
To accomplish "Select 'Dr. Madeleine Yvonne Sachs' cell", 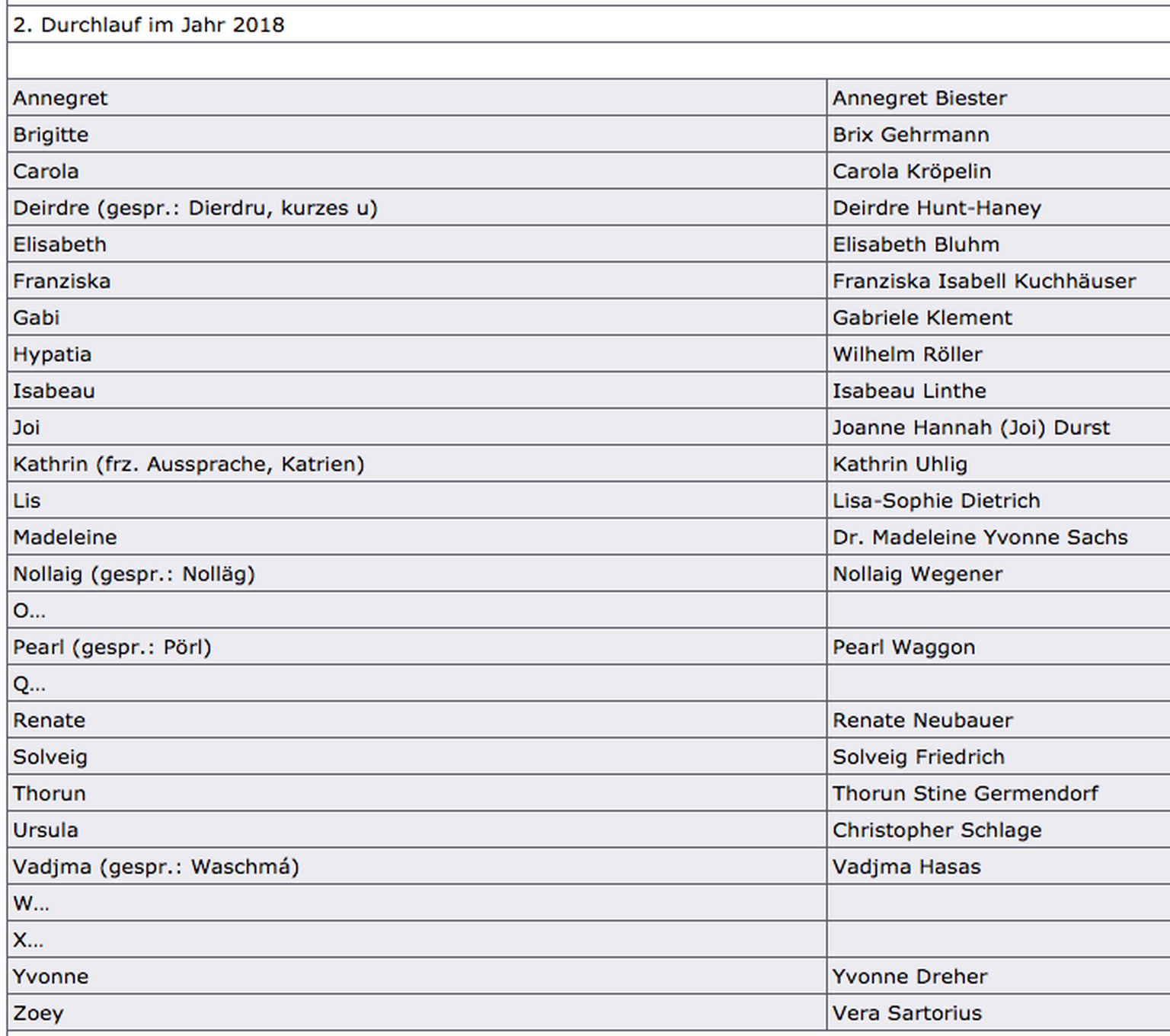I will 980,537.
